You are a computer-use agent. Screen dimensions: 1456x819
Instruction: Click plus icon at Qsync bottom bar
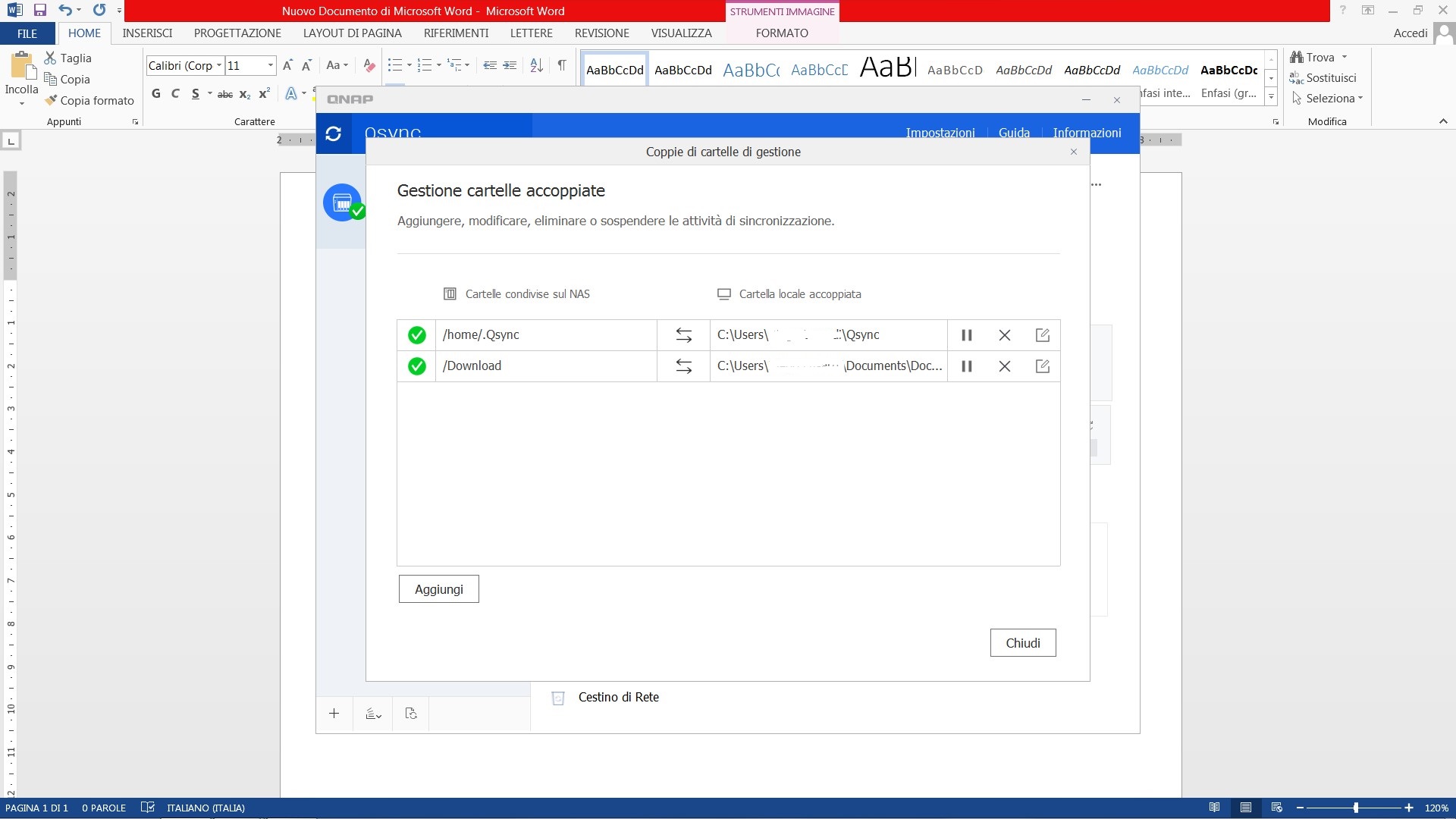point(334,714)
